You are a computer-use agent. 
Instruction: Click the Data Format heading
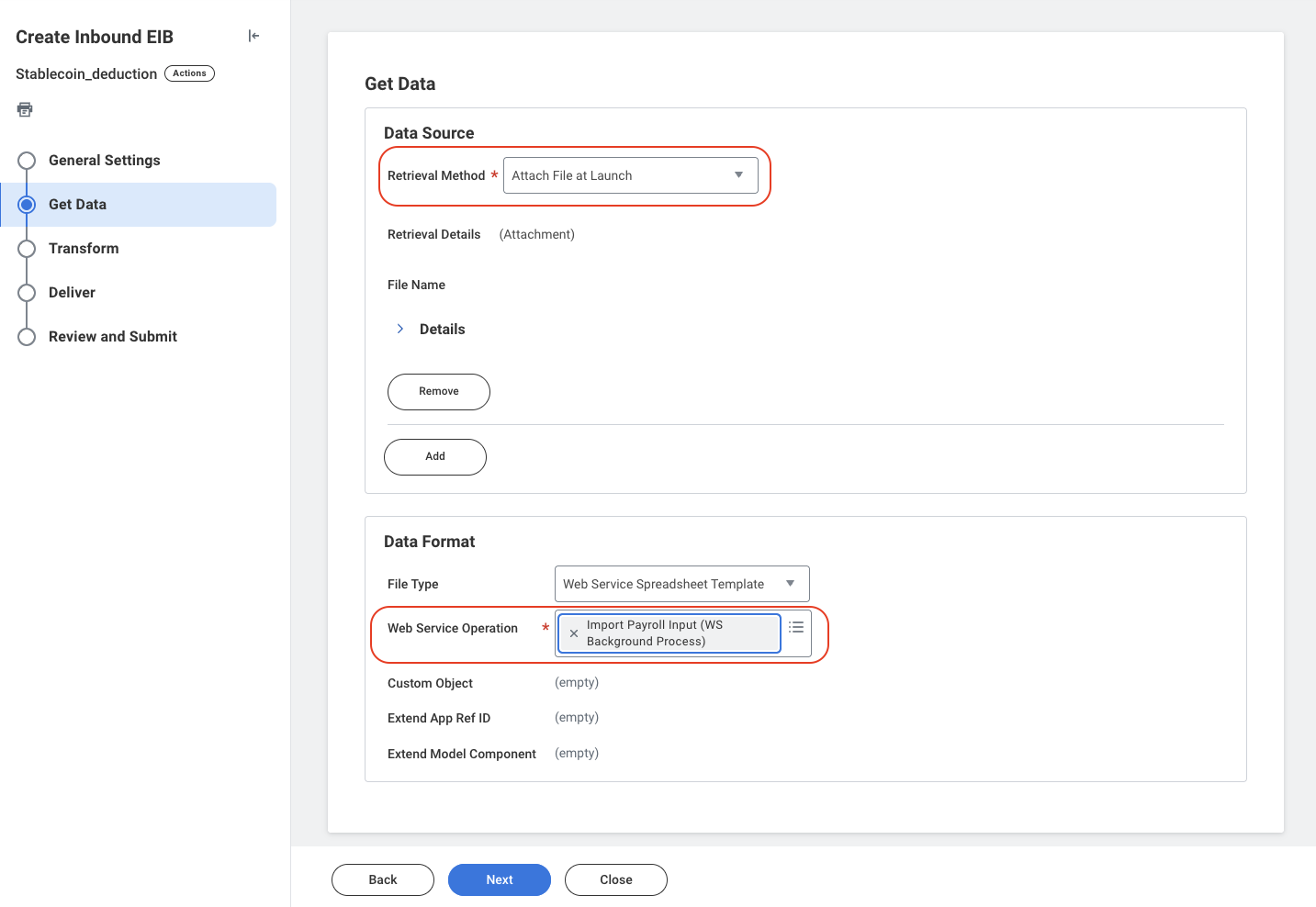point(430,542)
